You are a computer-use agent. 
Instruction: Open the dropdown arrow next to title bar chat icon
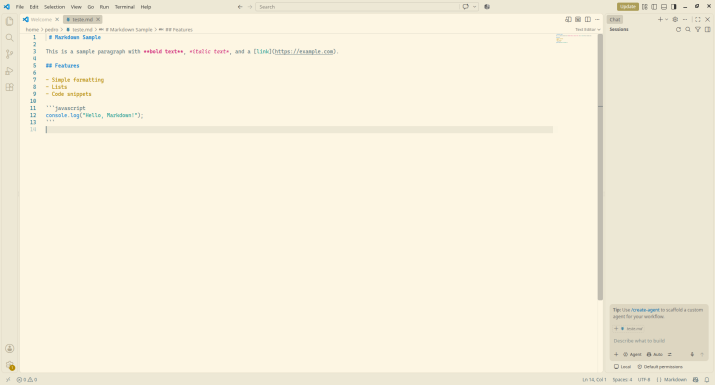pos(475,7)
